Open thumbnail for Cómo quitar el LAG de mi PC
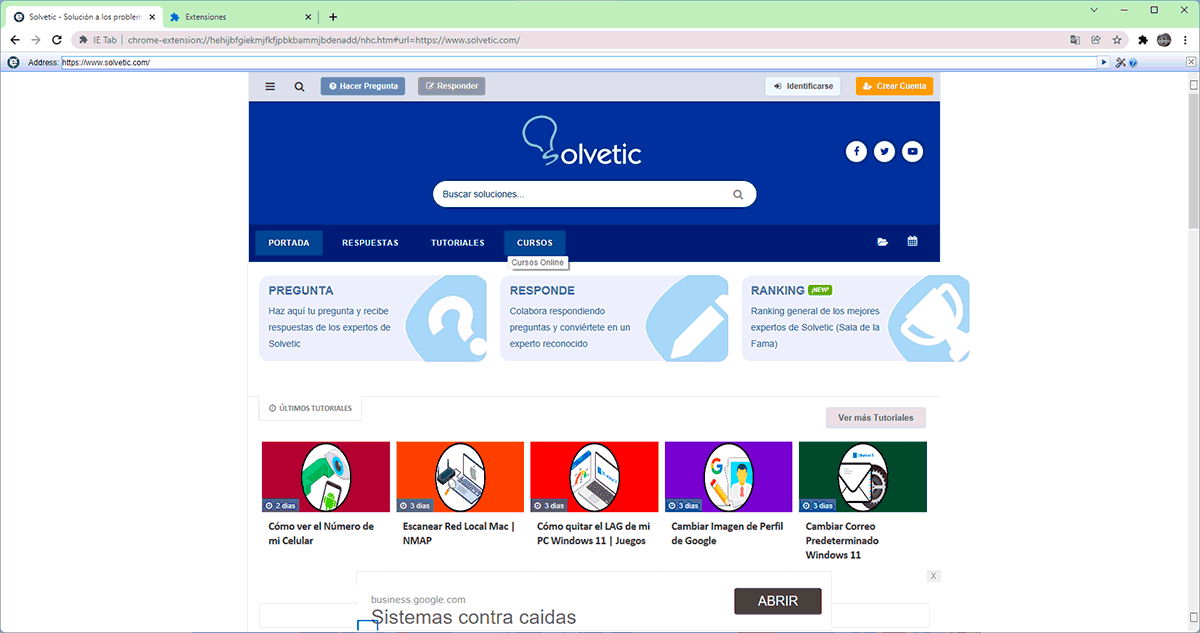 [x=594, y=477]
